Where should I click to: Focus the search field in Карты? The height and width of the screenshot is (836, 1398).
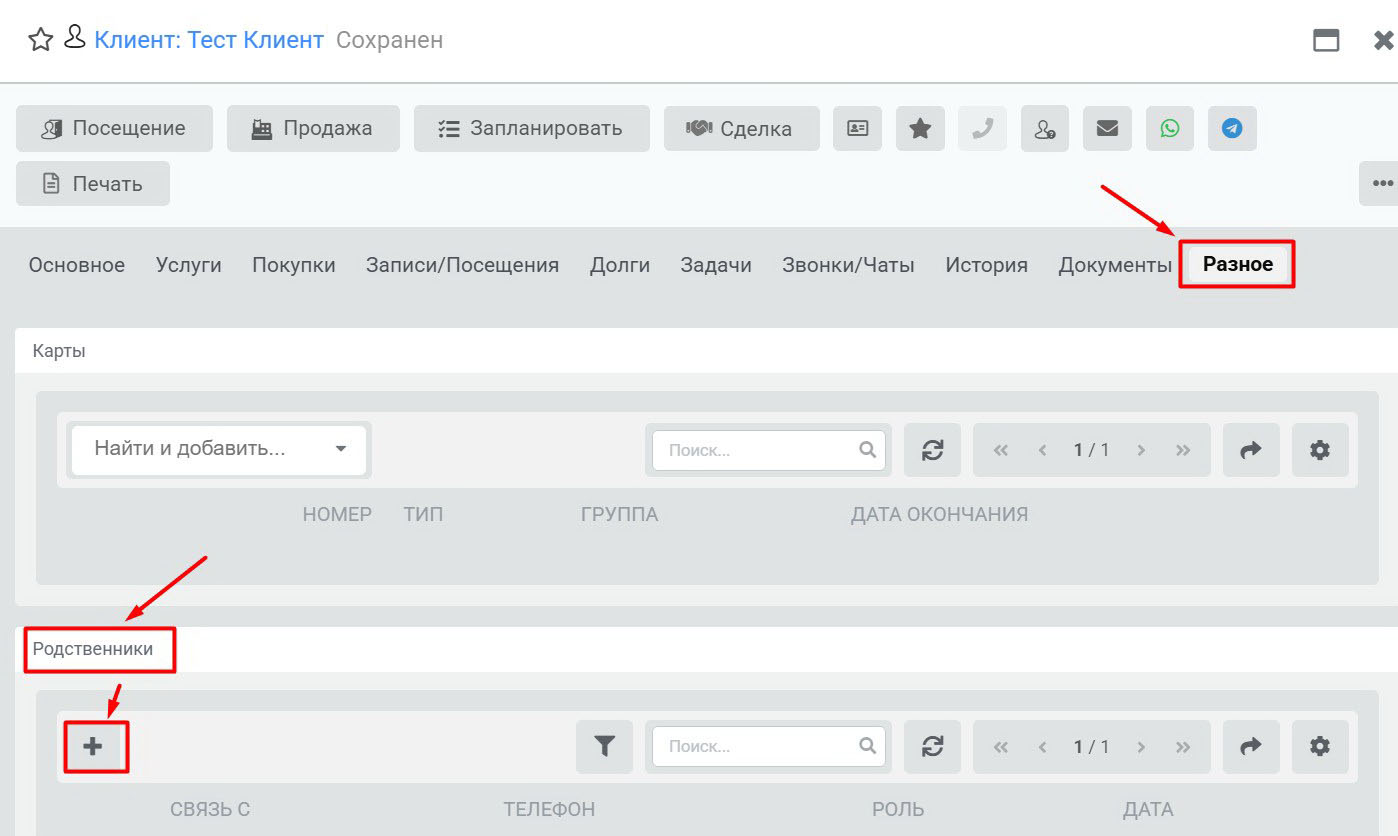pos(769,450)
